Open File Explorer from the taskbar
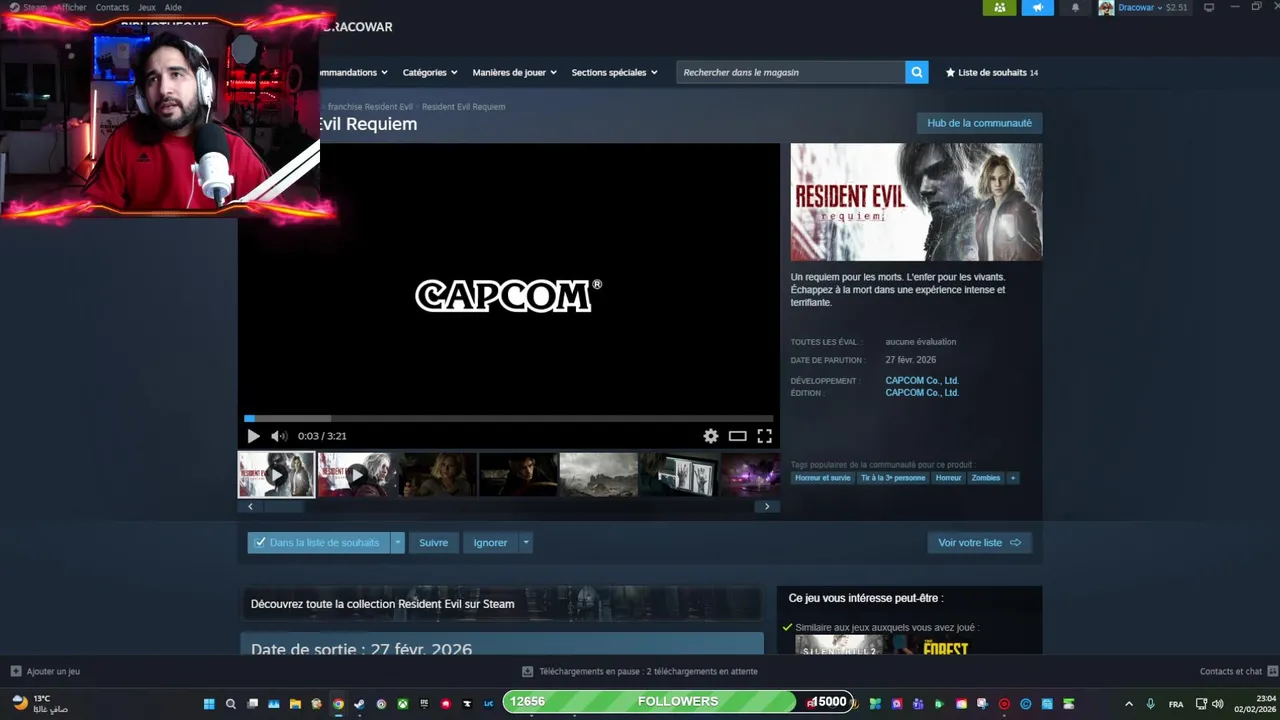The height and width of the screenshot is (720, 1280). coord(295,704)
